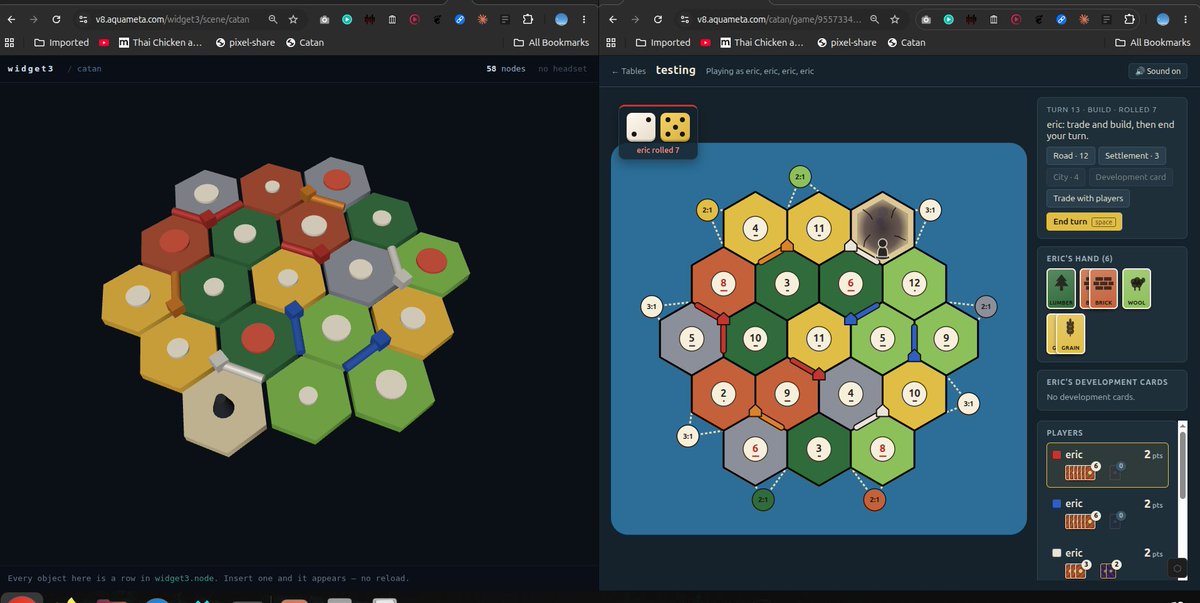
Task: Open the apps grid in widget3 bookmarks bar
Action: (10, 43)
